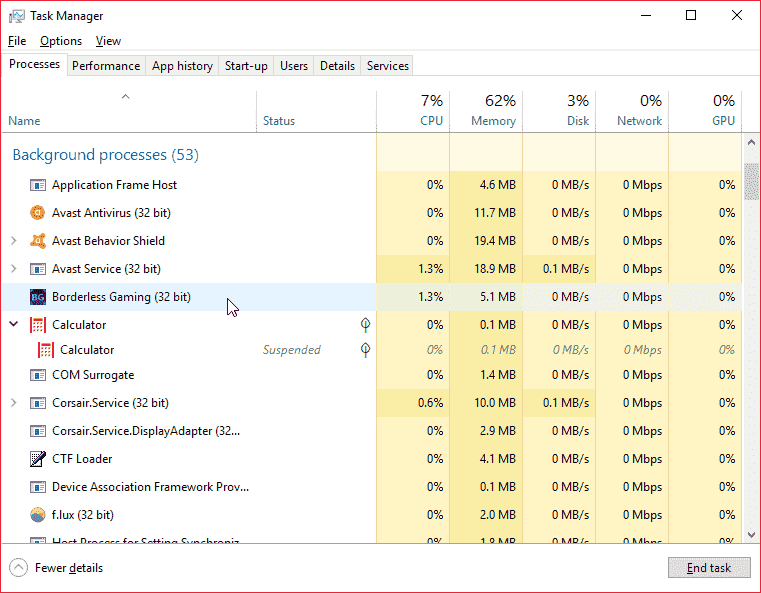Expand the Avast Service (32 bit) group
Viewport: 761px width, 593px height.
(x=14, y=269)
